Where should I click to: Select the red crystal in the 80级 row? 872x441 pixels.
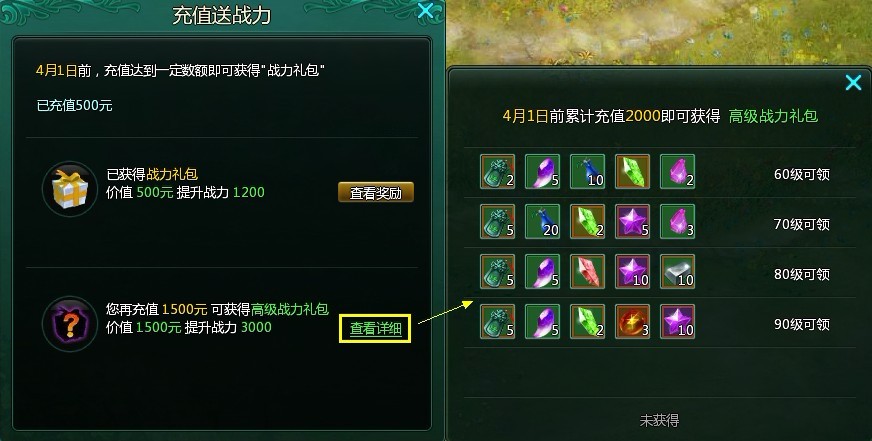coord(588,272)
